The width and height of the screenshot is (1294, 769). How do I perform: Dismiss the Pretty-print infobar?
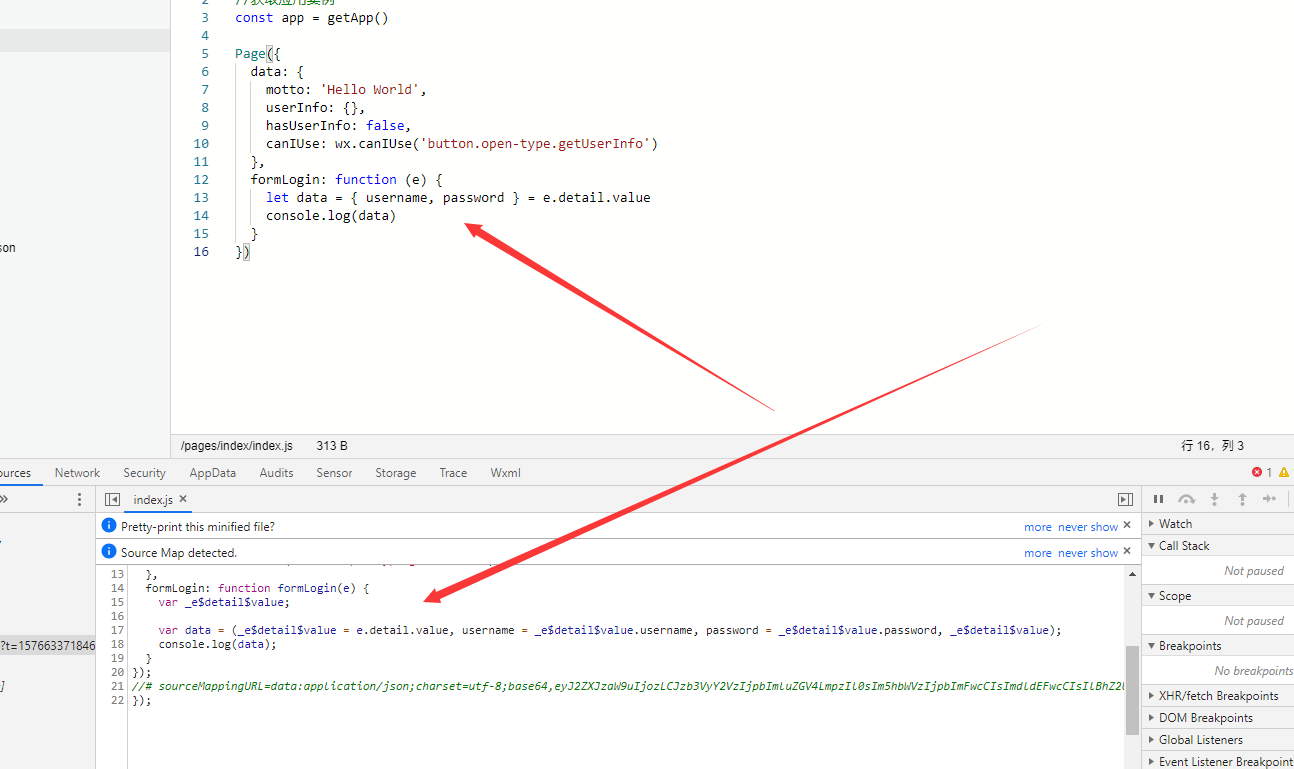click(x=1127, y=525)
